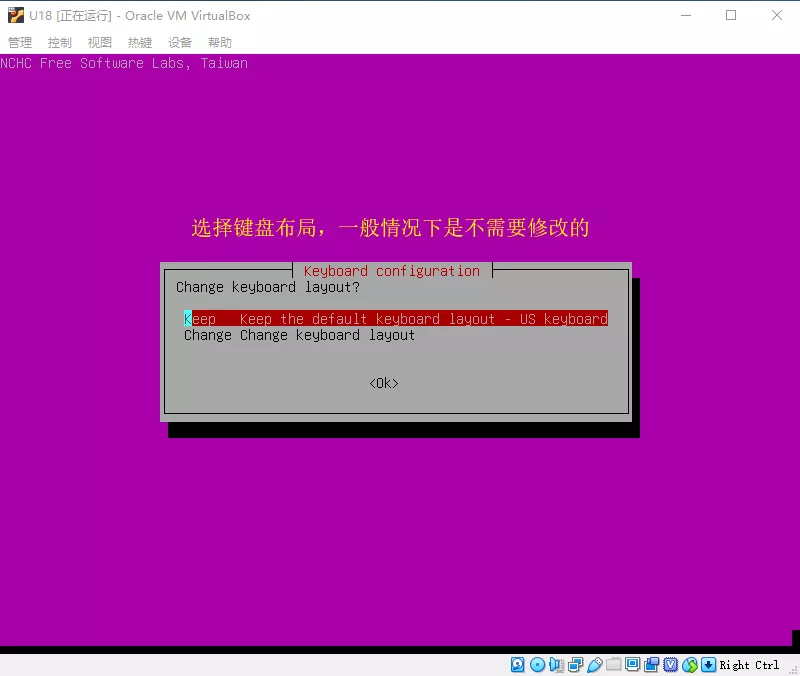Select Change keyboard layout option
The width and height of the screenshot is (800, 676).
coord(299,335)
